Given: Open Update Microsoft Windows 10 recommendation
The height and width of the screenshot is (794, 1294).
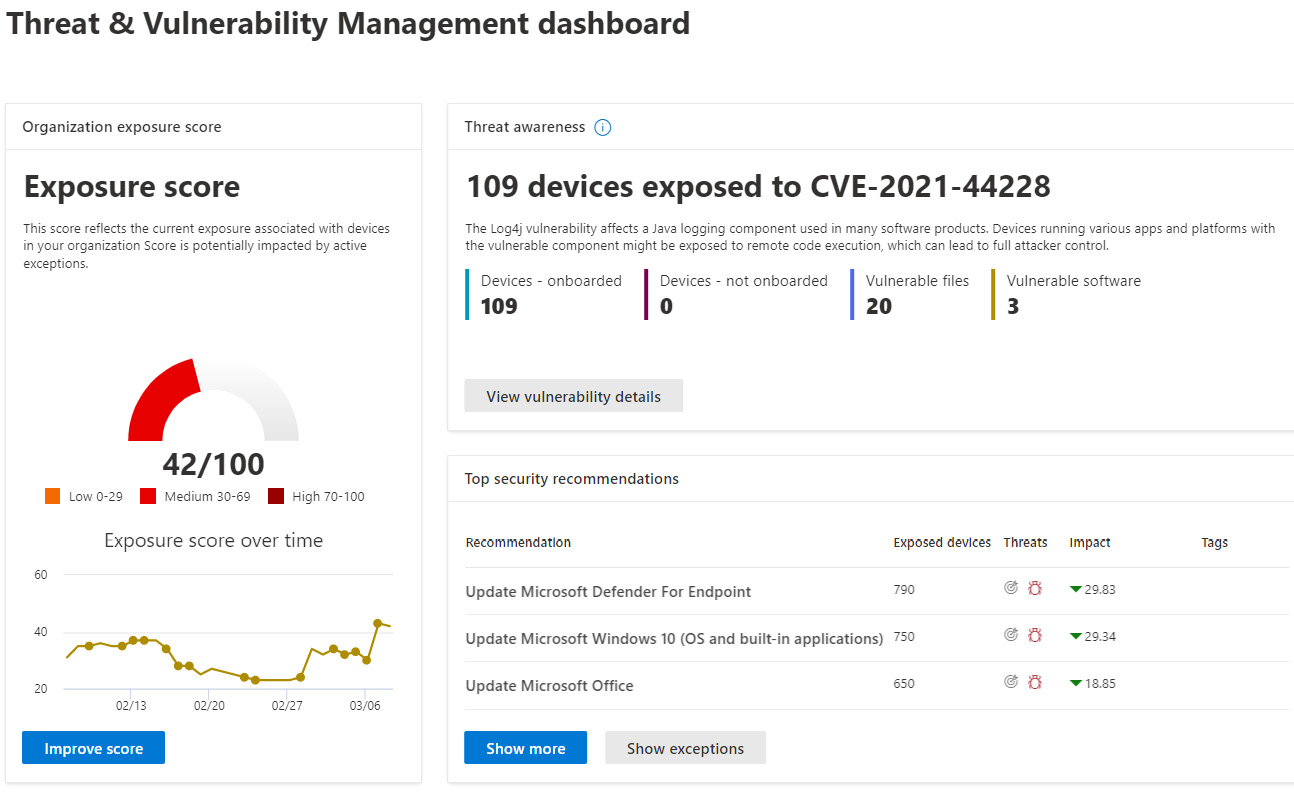Looking at the screenshot, I should (x=674, y=638).
